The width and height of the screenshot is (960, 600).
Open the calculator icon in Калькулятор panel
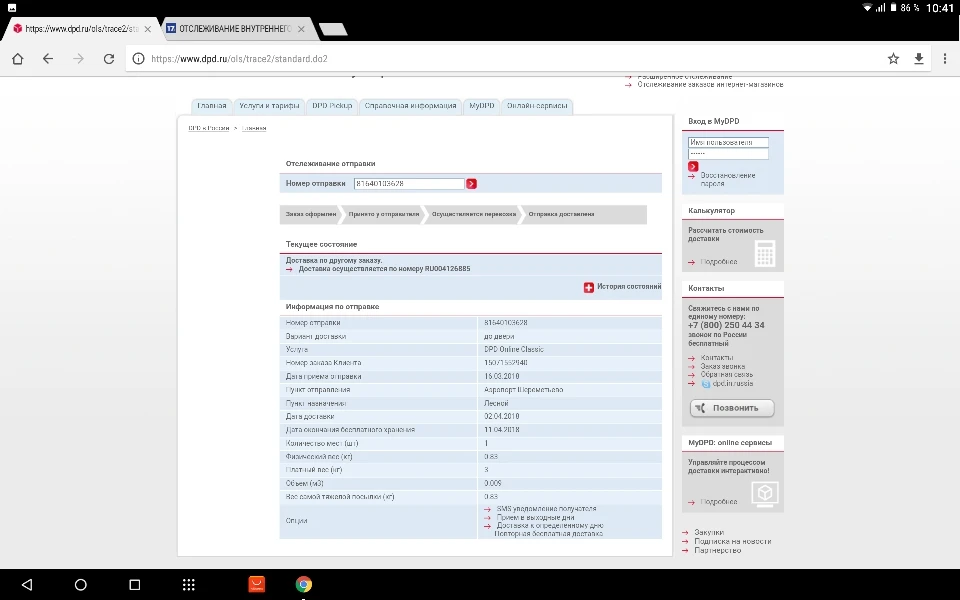pos(765,253)
